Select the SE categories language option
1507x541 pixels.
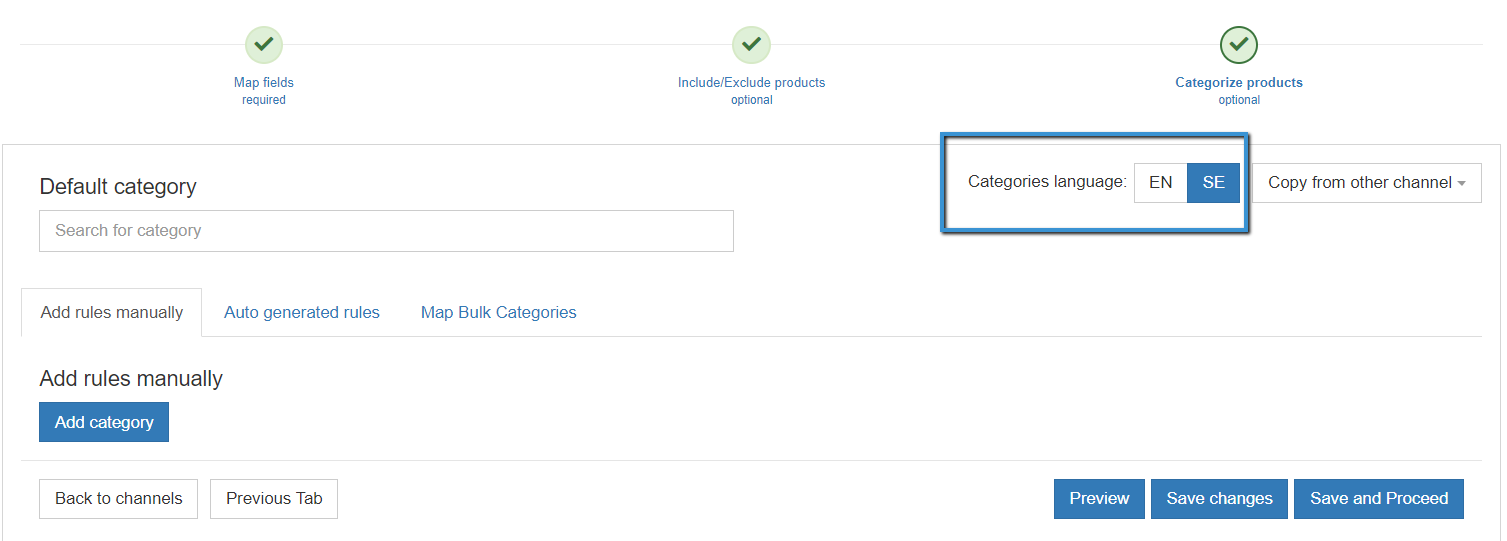(1213, 183)
